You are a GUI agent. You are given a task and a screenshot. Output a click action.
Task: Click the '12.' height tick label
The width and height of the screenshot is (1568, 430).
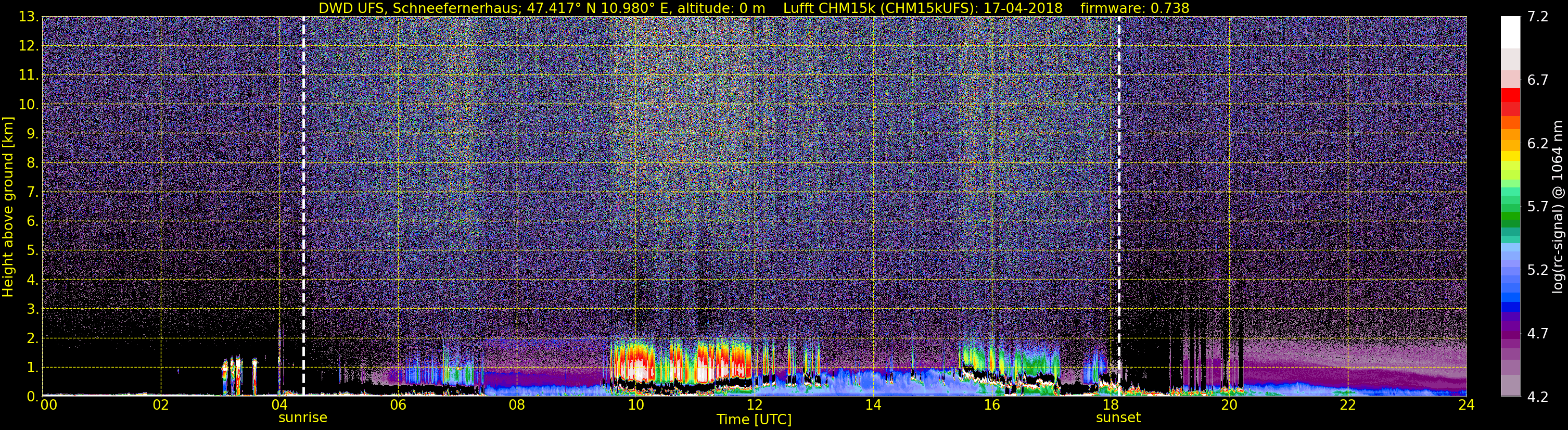point(28,46)
